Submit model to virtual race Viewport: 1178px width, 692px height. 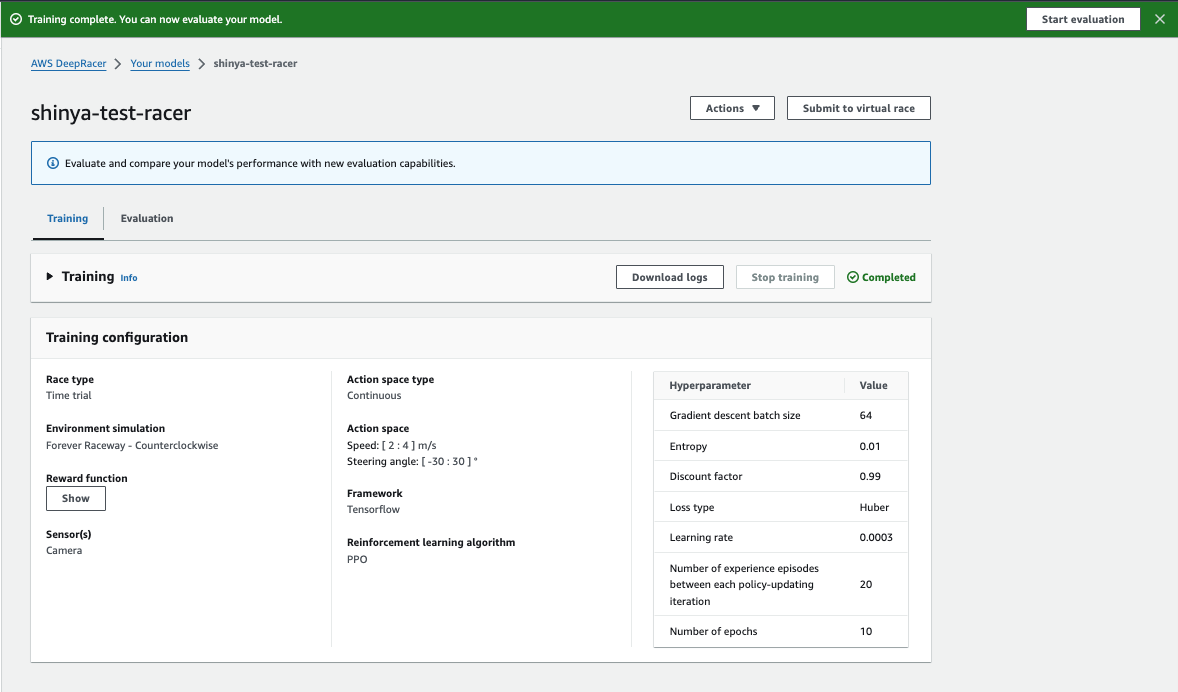(x=859, y=108)
